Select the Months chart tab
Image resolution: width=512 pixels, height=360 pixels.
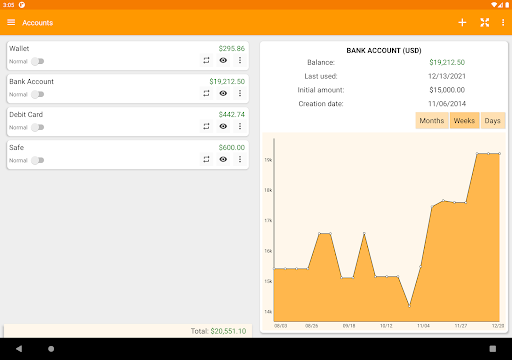click(432, 121)
